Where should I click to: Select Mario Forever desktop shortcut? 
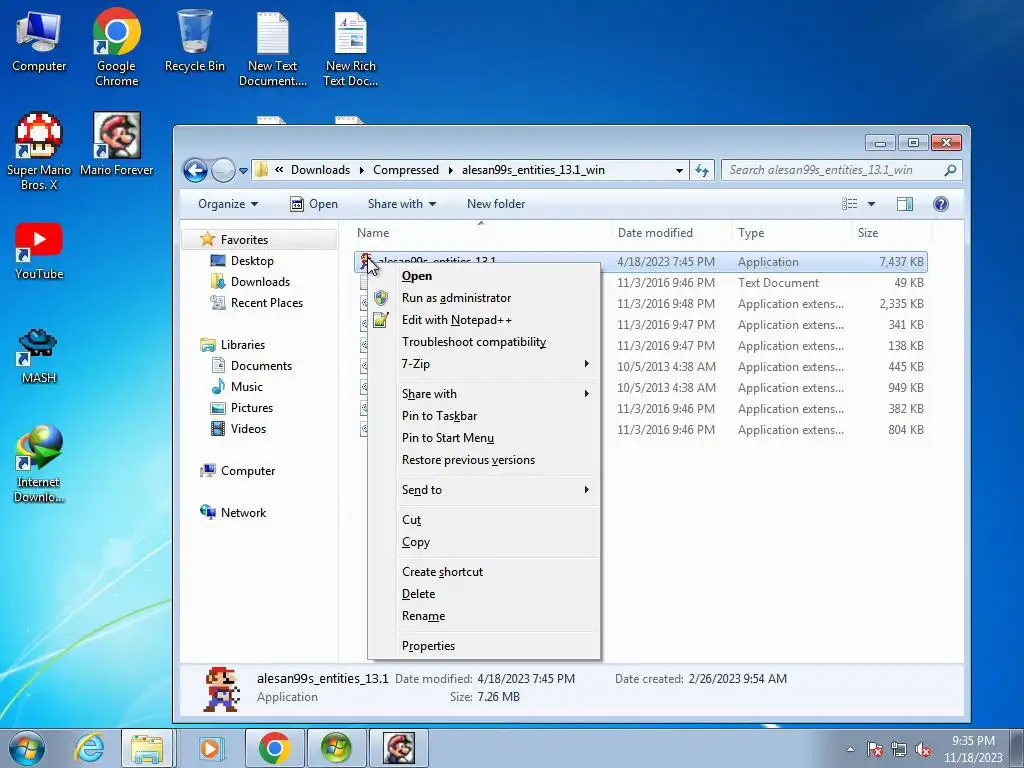117,144
